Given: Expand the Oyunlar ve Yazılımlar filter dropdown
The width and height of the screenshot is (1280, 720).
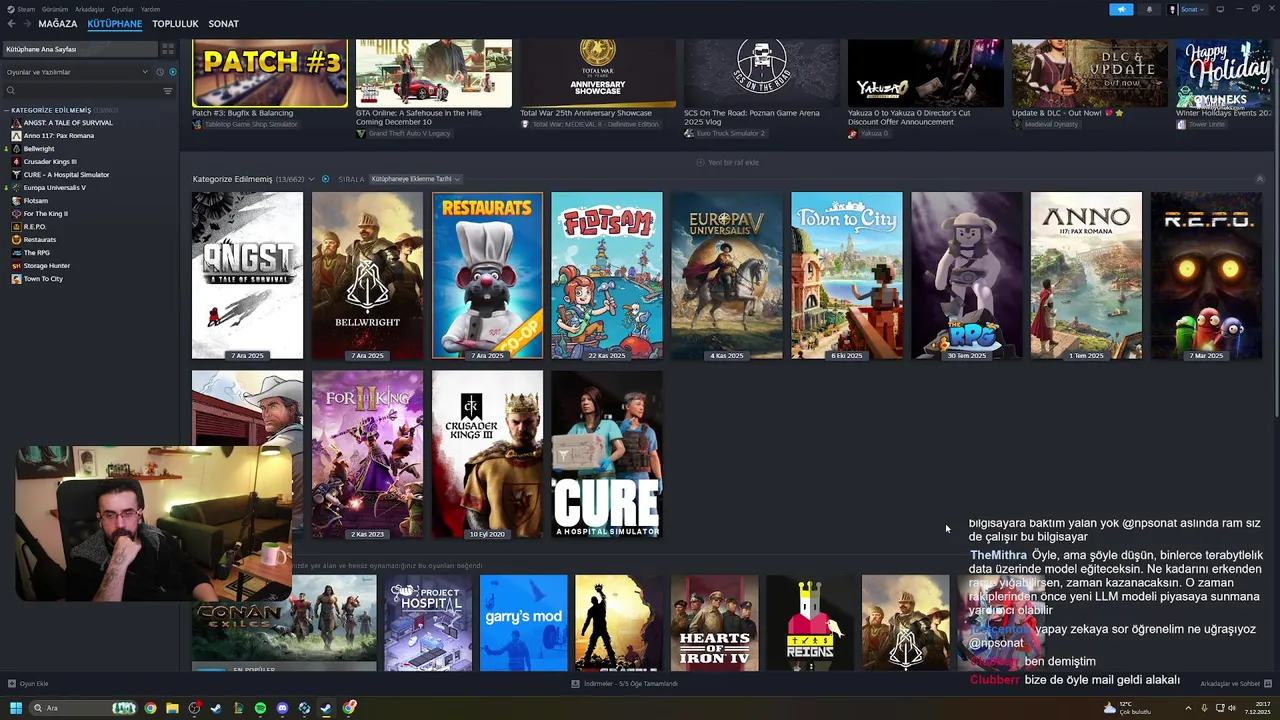Looking at the screenshot, I should coord(76,72).
